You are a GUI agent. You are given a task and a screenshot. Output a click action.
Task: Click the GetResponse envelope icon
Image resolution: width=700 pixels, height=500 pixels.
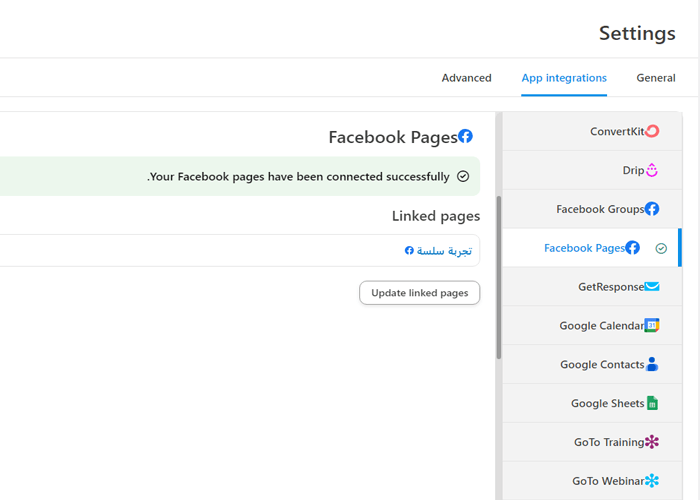[652, 287]
